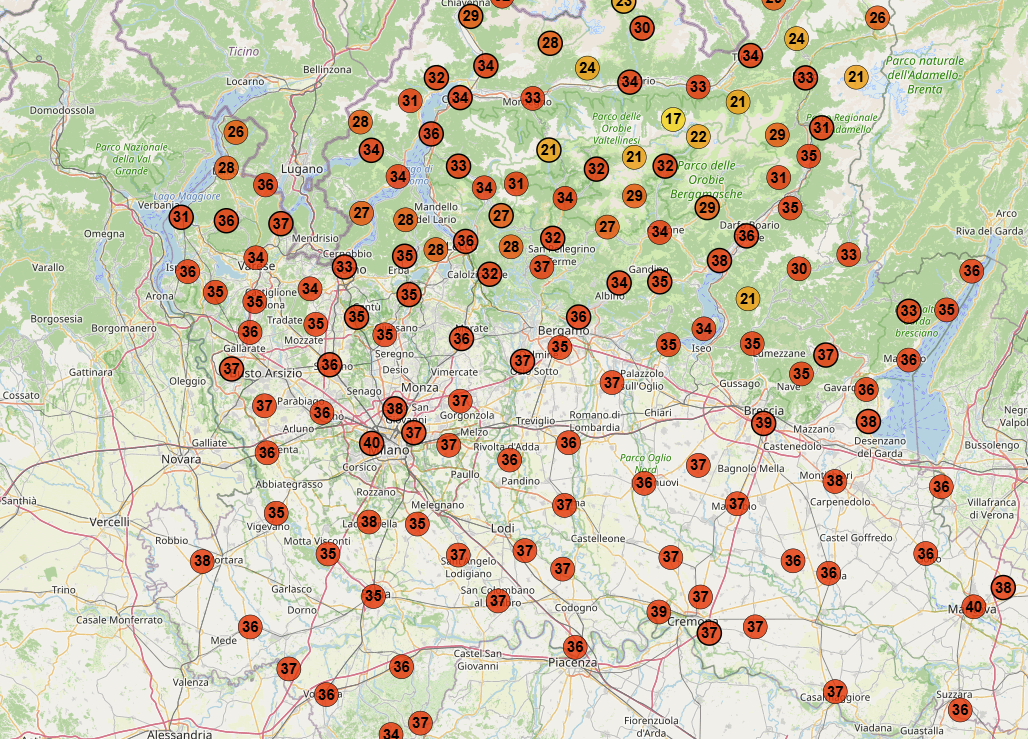
Task: Open the 26 marker near Locarno
Action: tap(235, 132)
